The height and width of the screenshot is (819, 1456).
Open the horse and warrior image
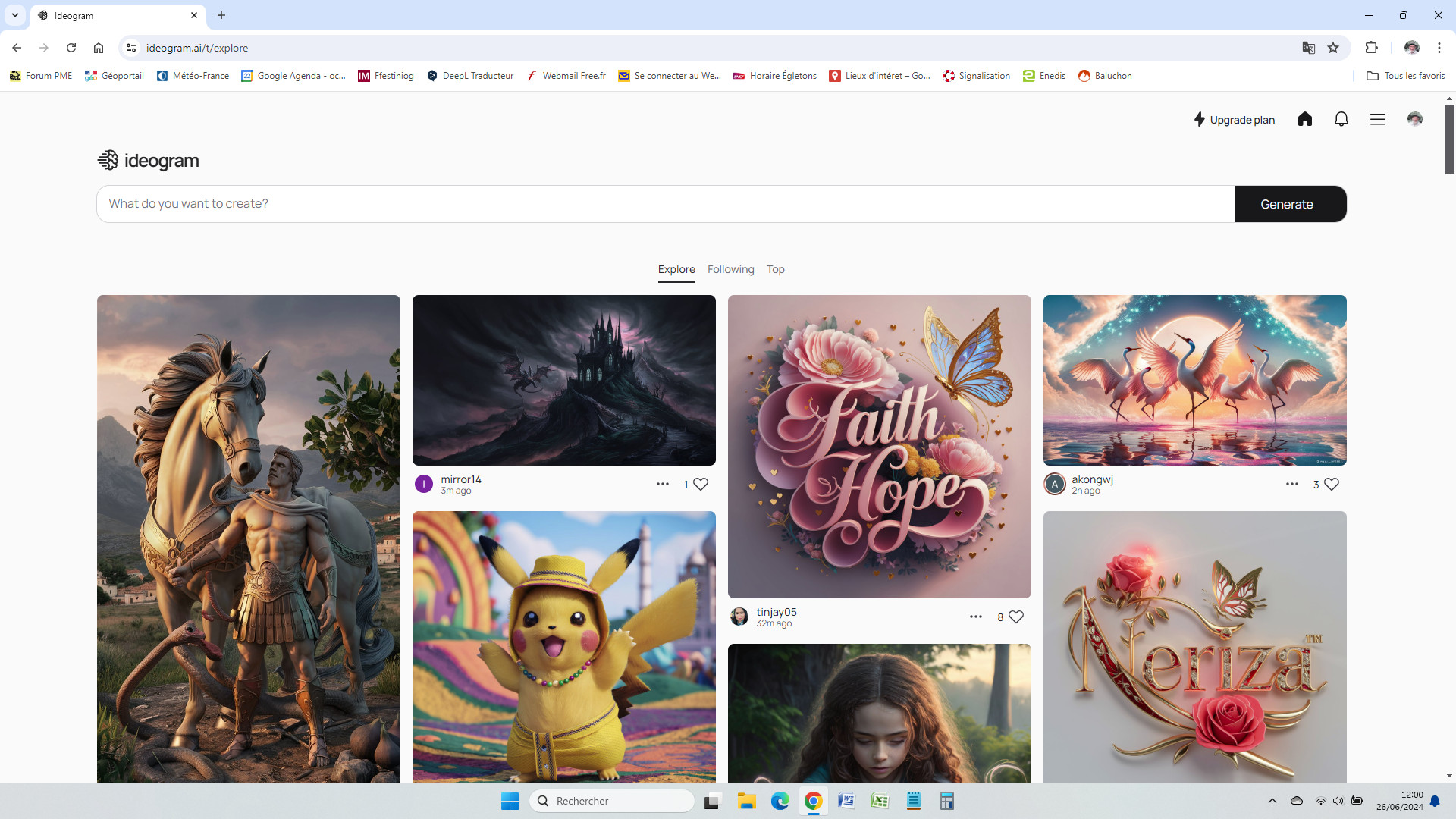(x=249, y=538)
